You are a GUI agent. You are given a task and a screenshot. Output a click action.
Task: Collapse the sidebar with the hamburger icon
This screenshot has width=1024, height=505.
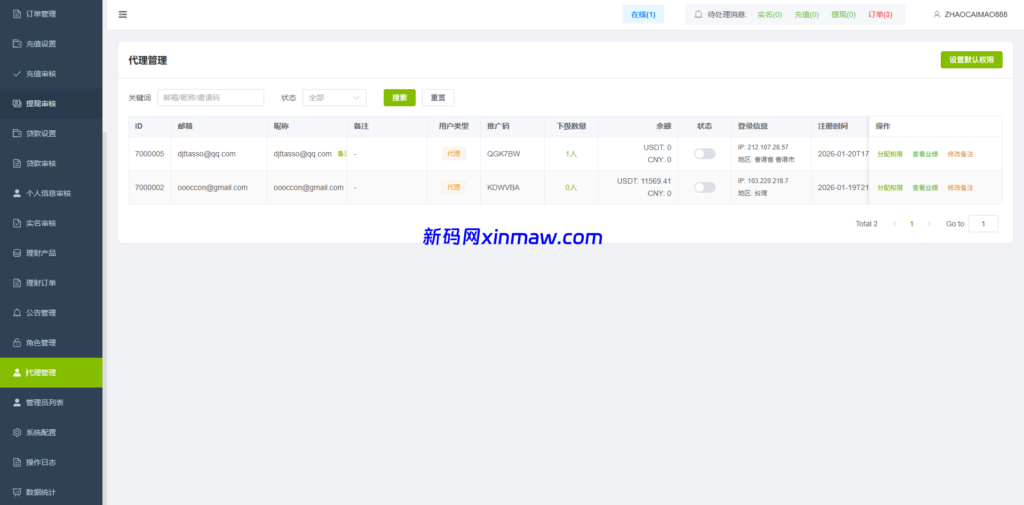[123, 14]
